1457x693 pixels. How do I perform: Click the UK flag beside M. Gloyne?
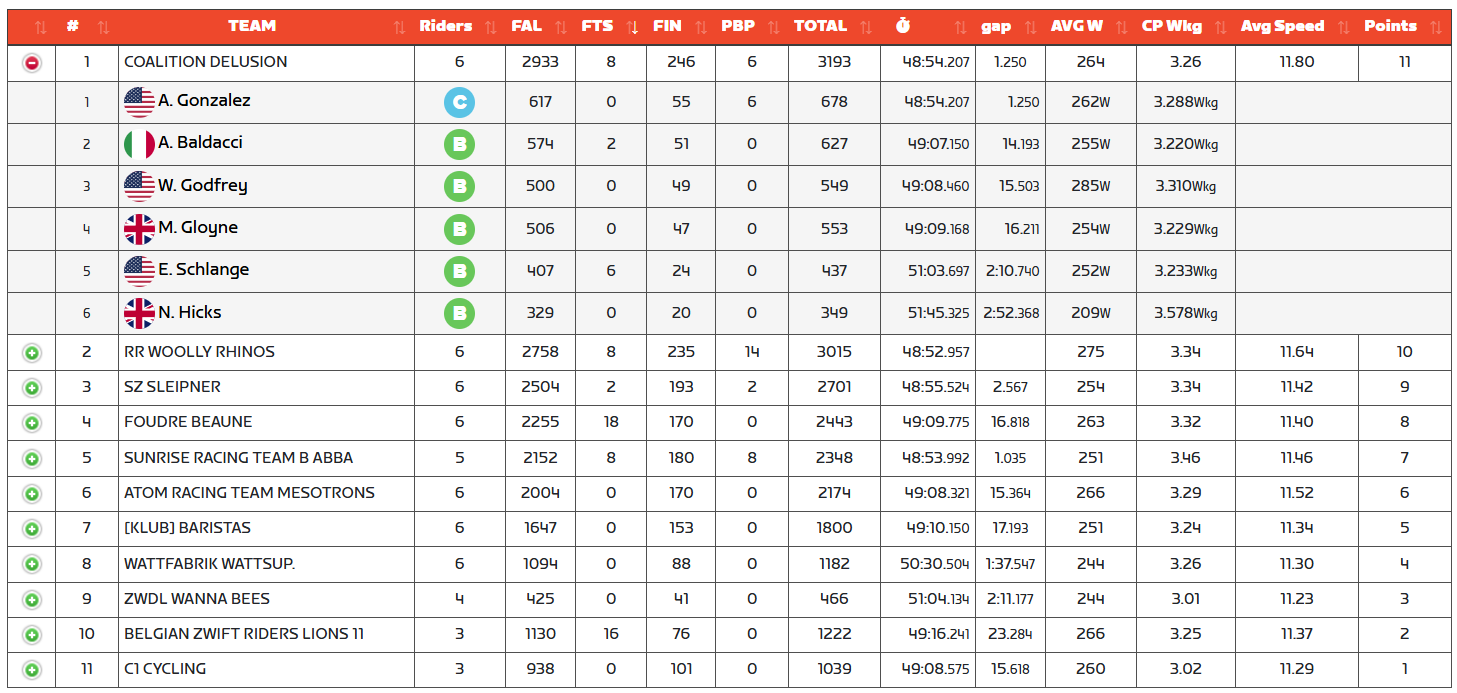pyautogui.click(x=139, y=229)
